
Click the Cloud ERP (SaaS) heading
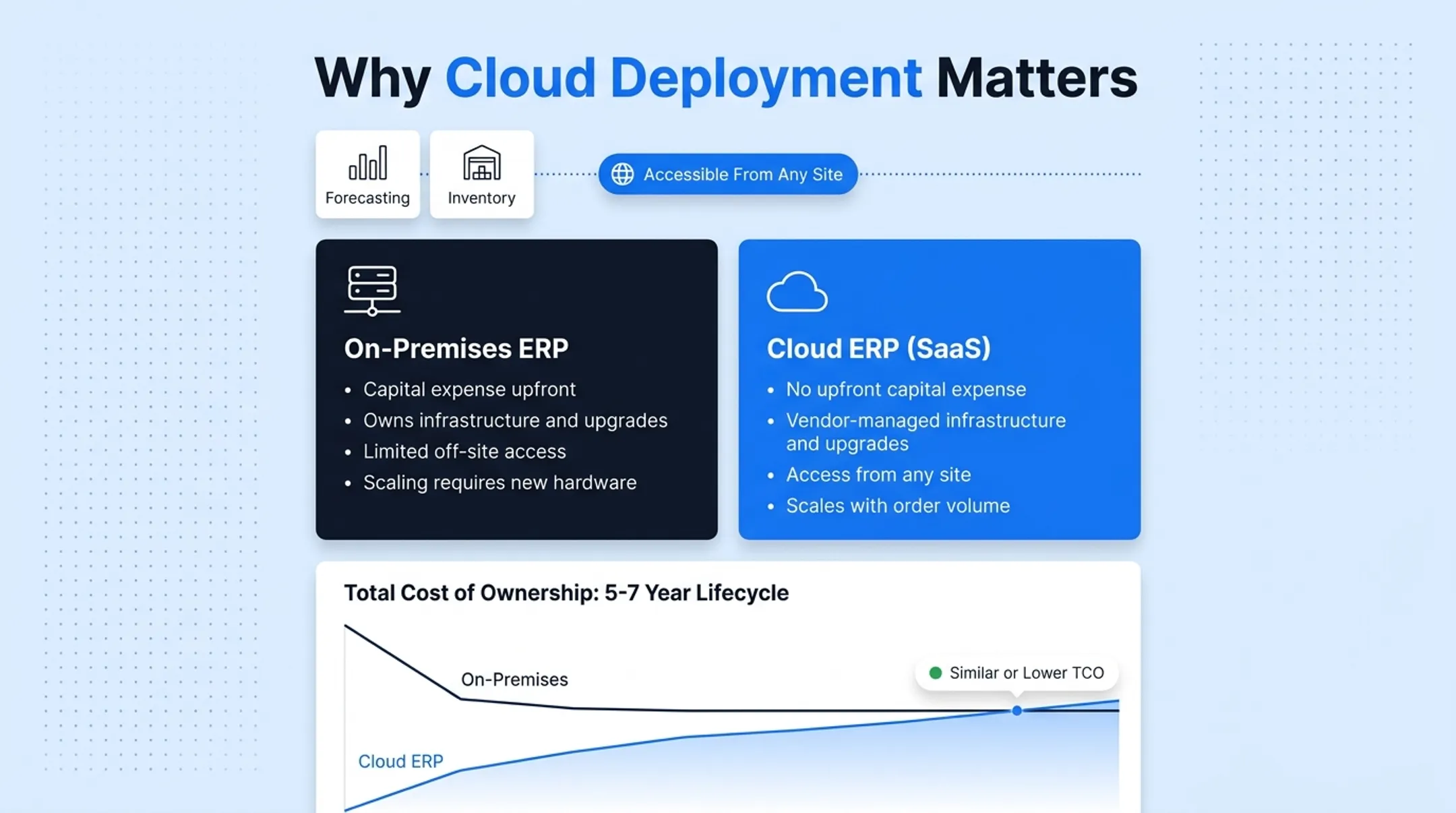878,349
